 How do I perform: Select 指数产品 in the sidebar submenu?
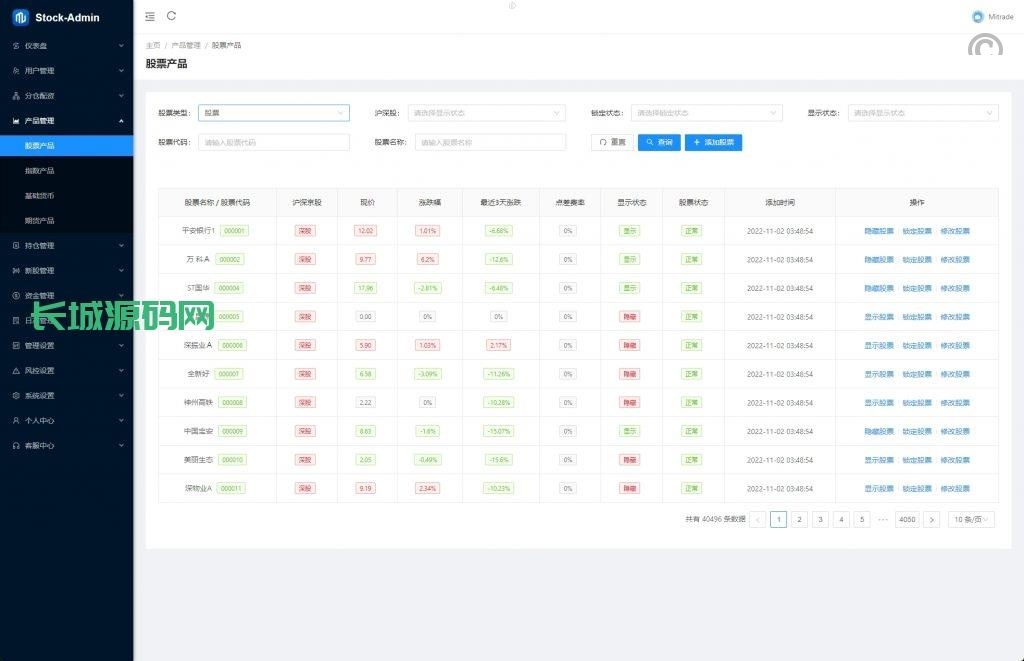click(40, 171)
